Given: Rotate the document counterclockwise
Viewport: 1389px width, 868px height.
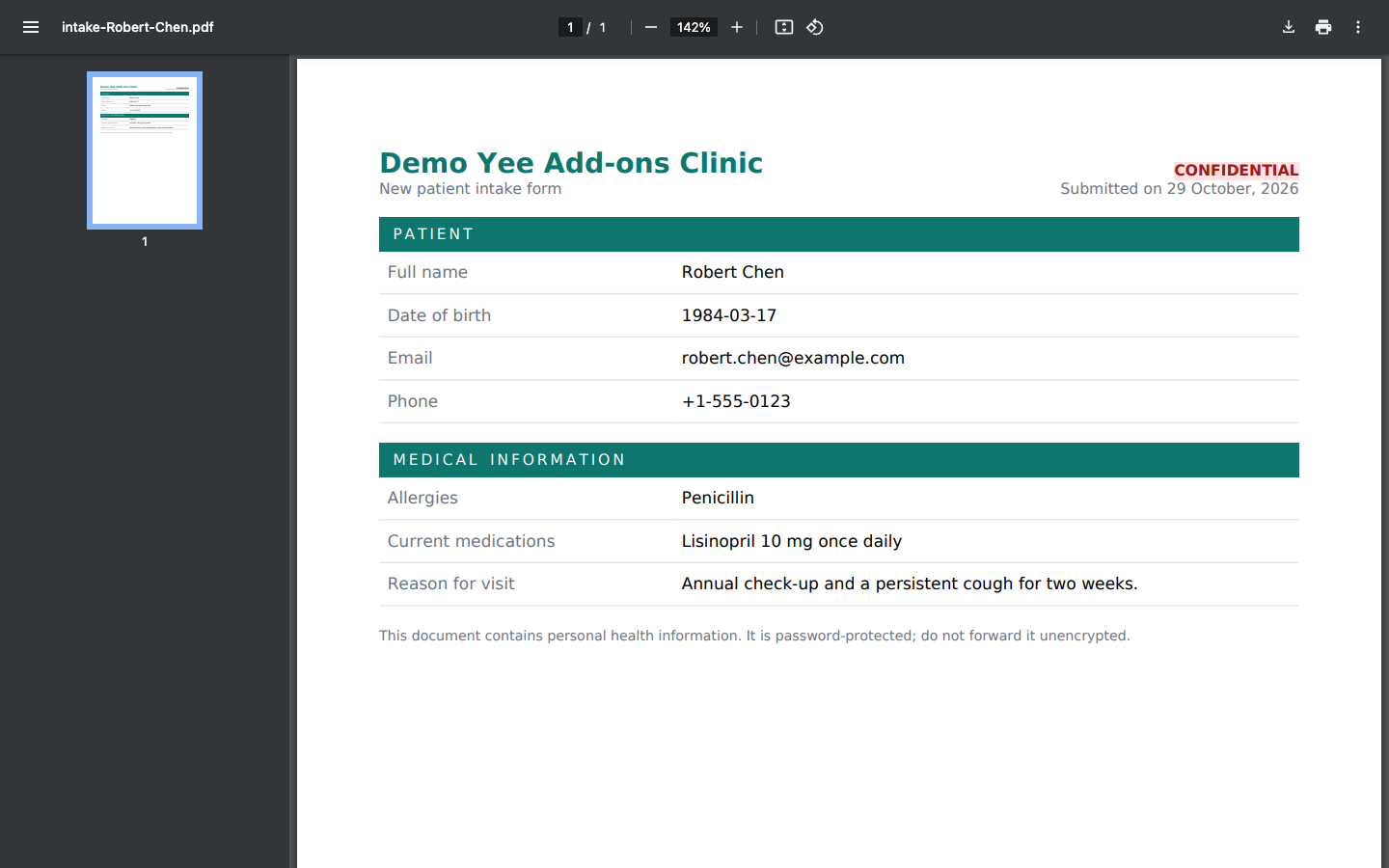Looking at the screenshot, I should pyautogui.click(x=815, y=27).
